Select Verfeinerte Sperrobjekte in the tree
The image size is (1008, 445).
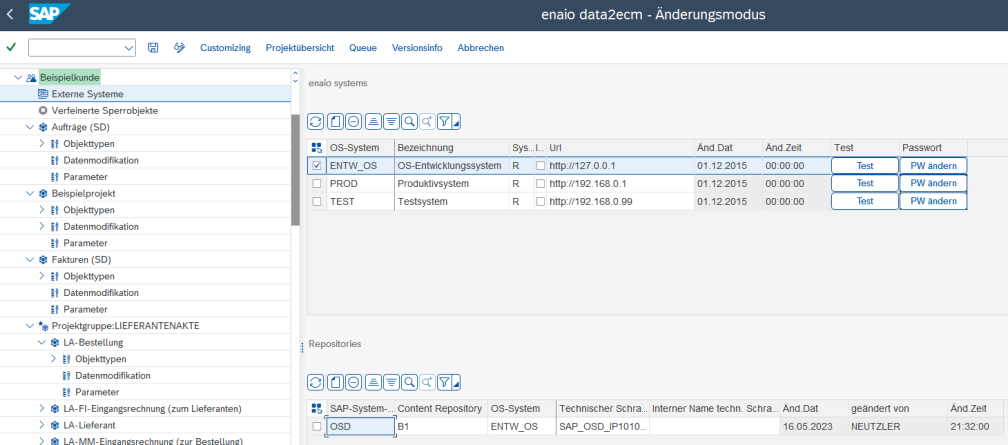105,110
